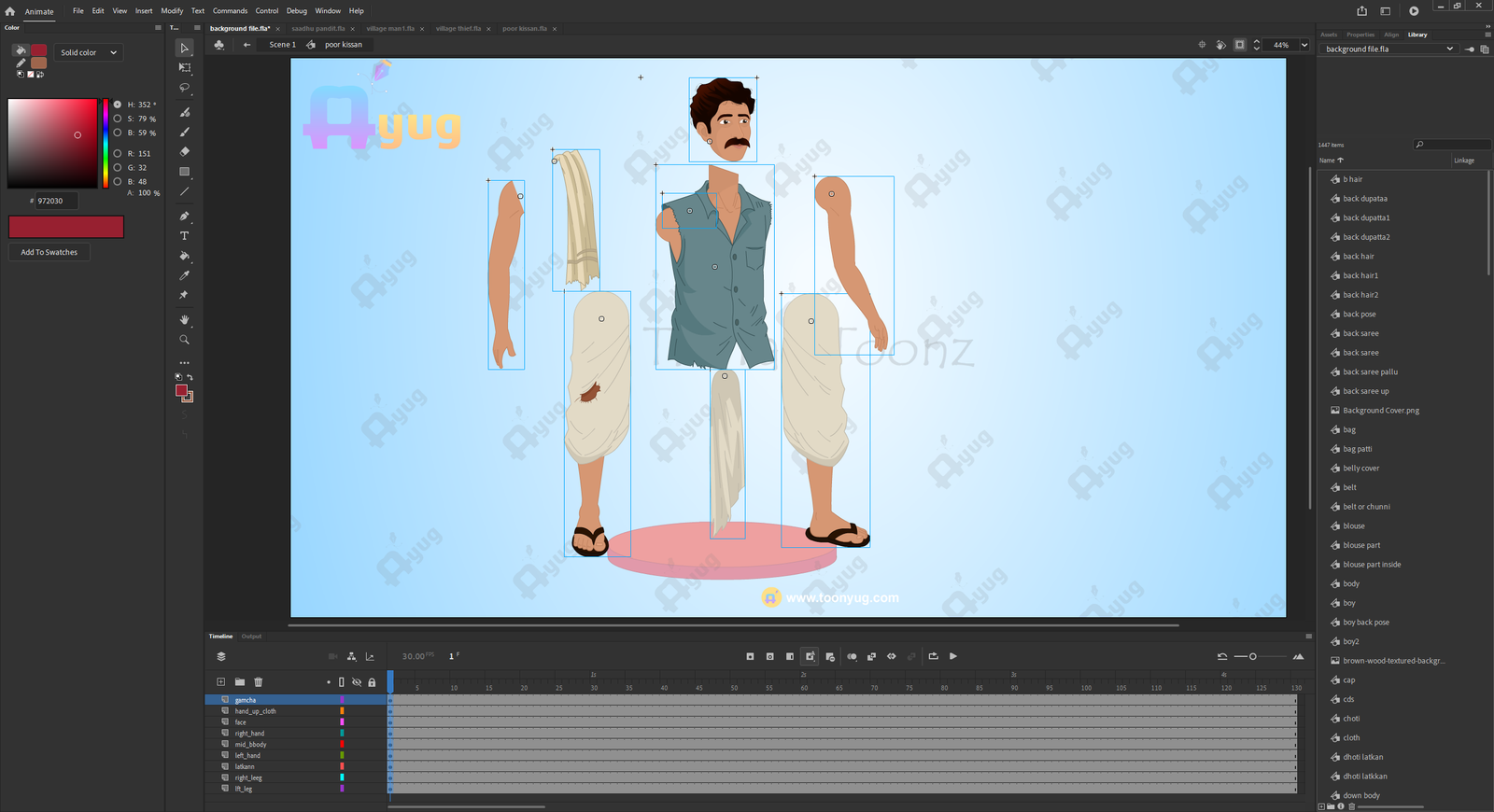Delete layer using timeline trash icon
This screenshot has height=812, width=1494.
(x=259, y=682)
